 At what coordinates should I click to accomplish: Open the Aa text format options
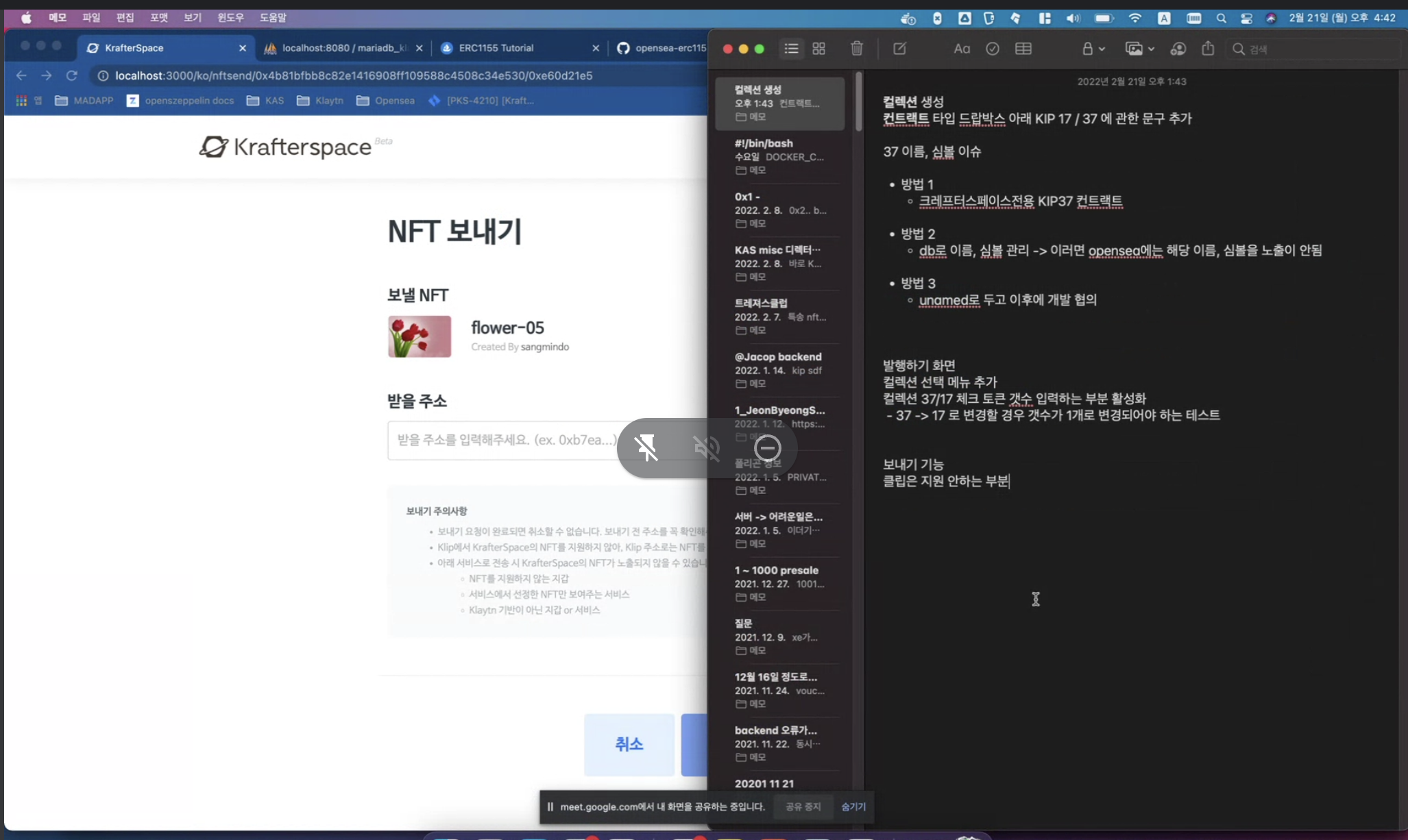961,49
